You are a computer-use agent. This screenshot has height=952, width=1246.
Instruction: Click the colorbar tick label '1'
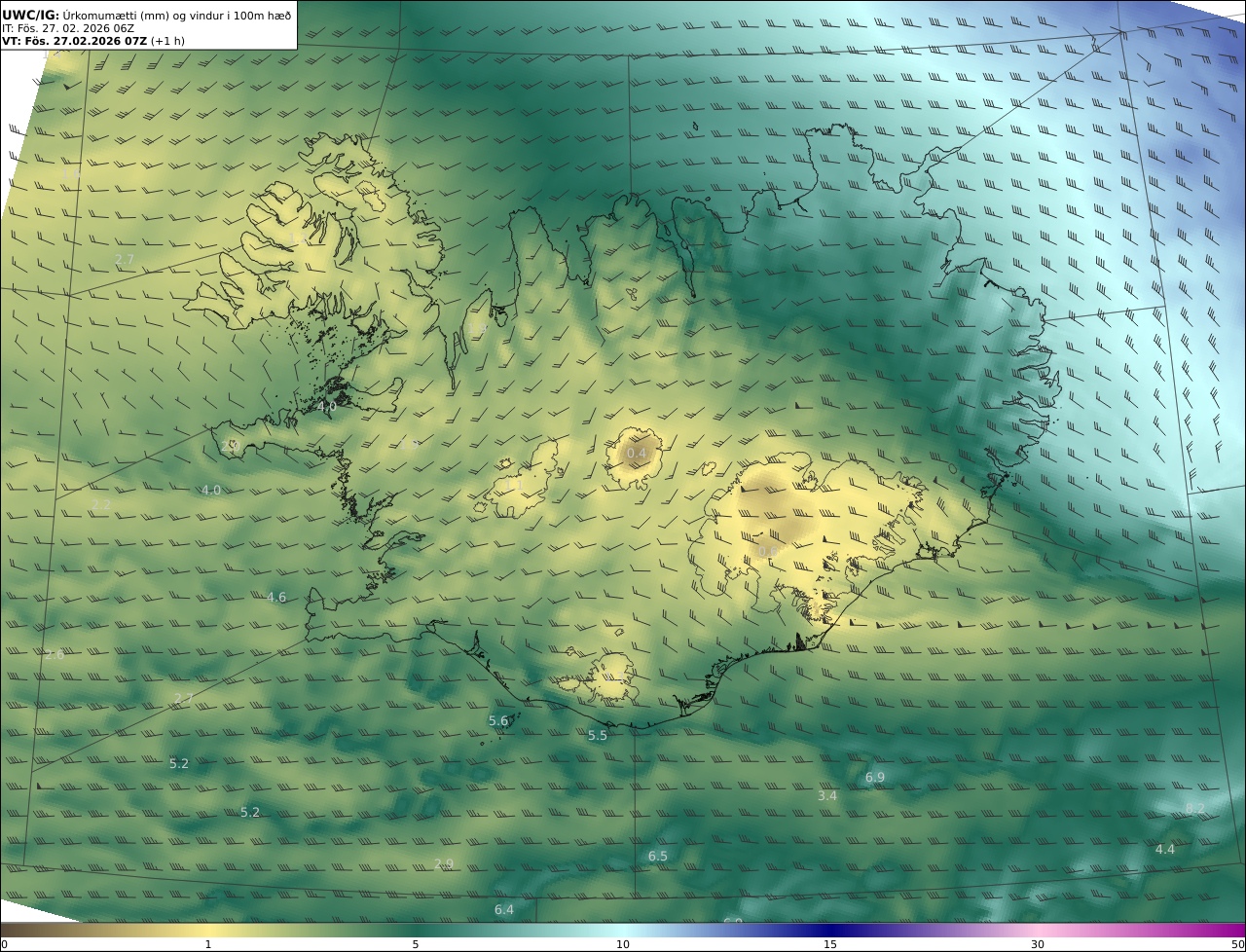(208, 944)
